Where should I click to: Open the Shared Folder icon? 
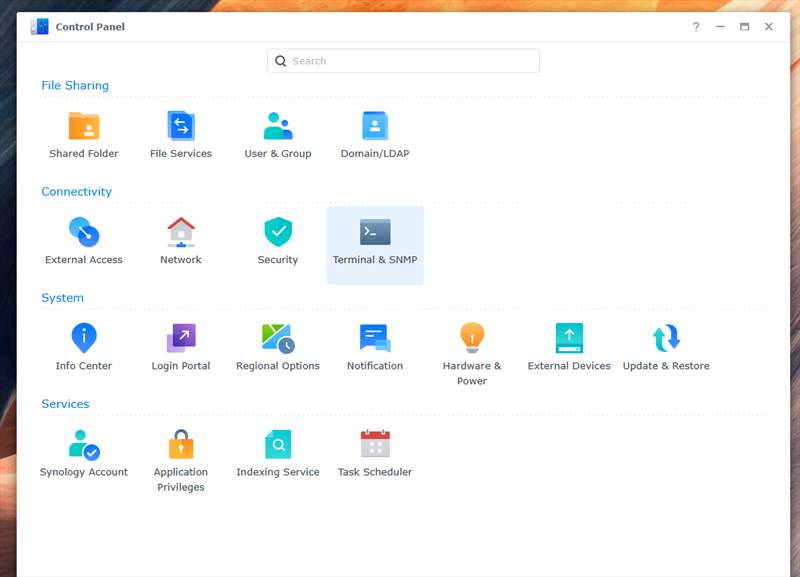tap(84, 126)
